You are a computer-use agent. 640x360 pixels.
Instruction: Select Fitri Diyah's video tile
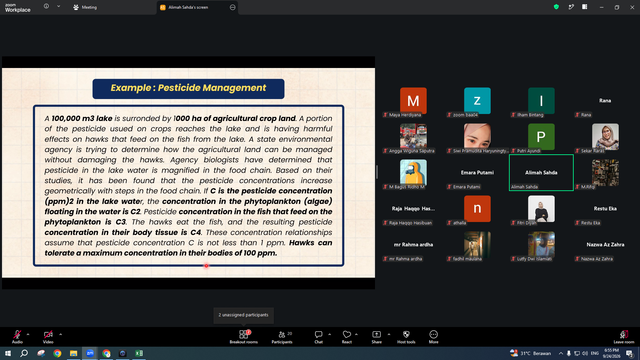tap(541, 210)
